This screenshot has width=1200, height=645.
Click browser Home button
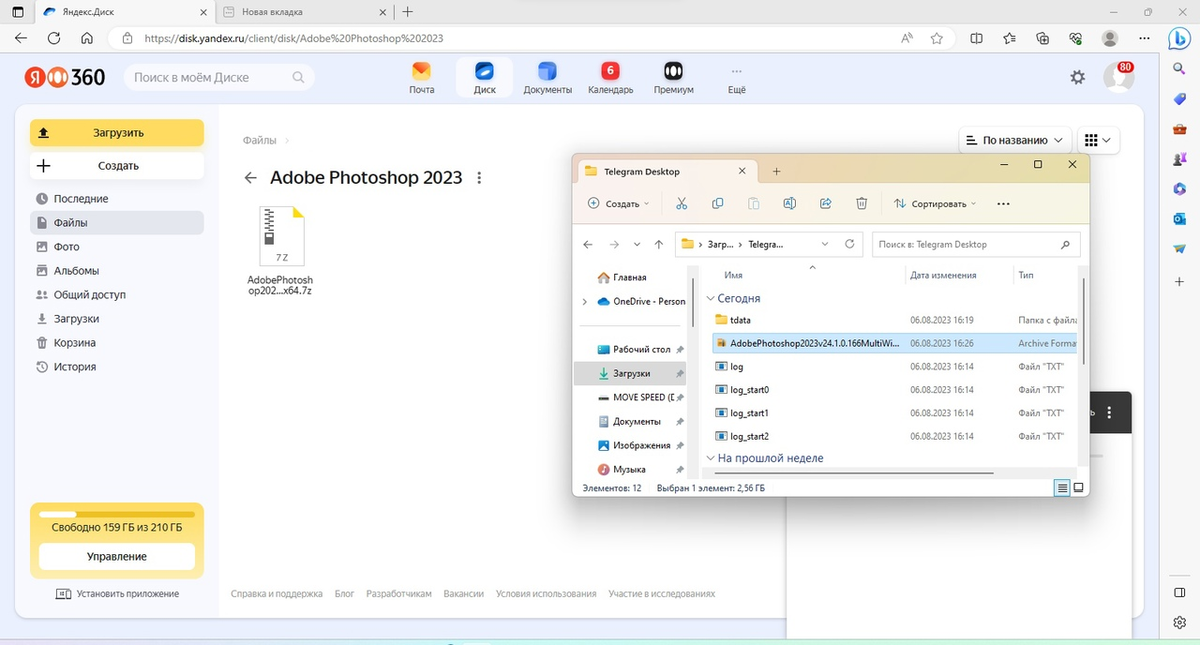coord(87,38)
